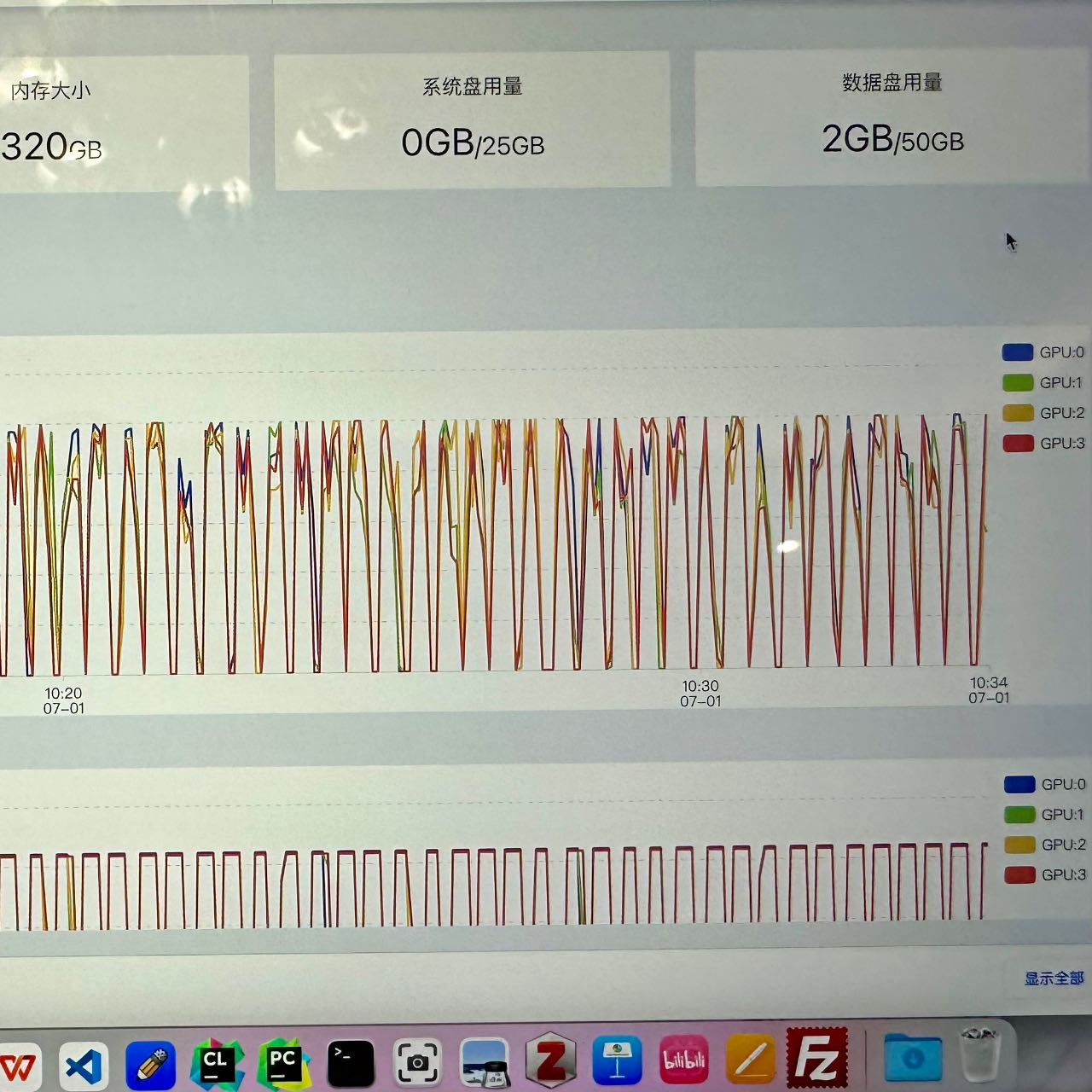Launch Visual Studio Code from the dock
1092x1092 pixels.
pyautogui.click(x=84, y=1066)
